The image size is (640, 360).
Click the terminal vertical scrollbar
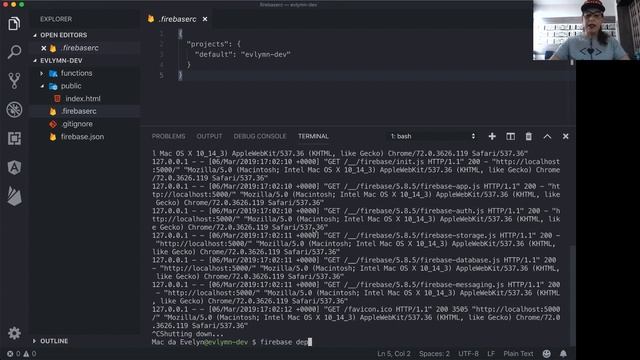tap(573, 295)
